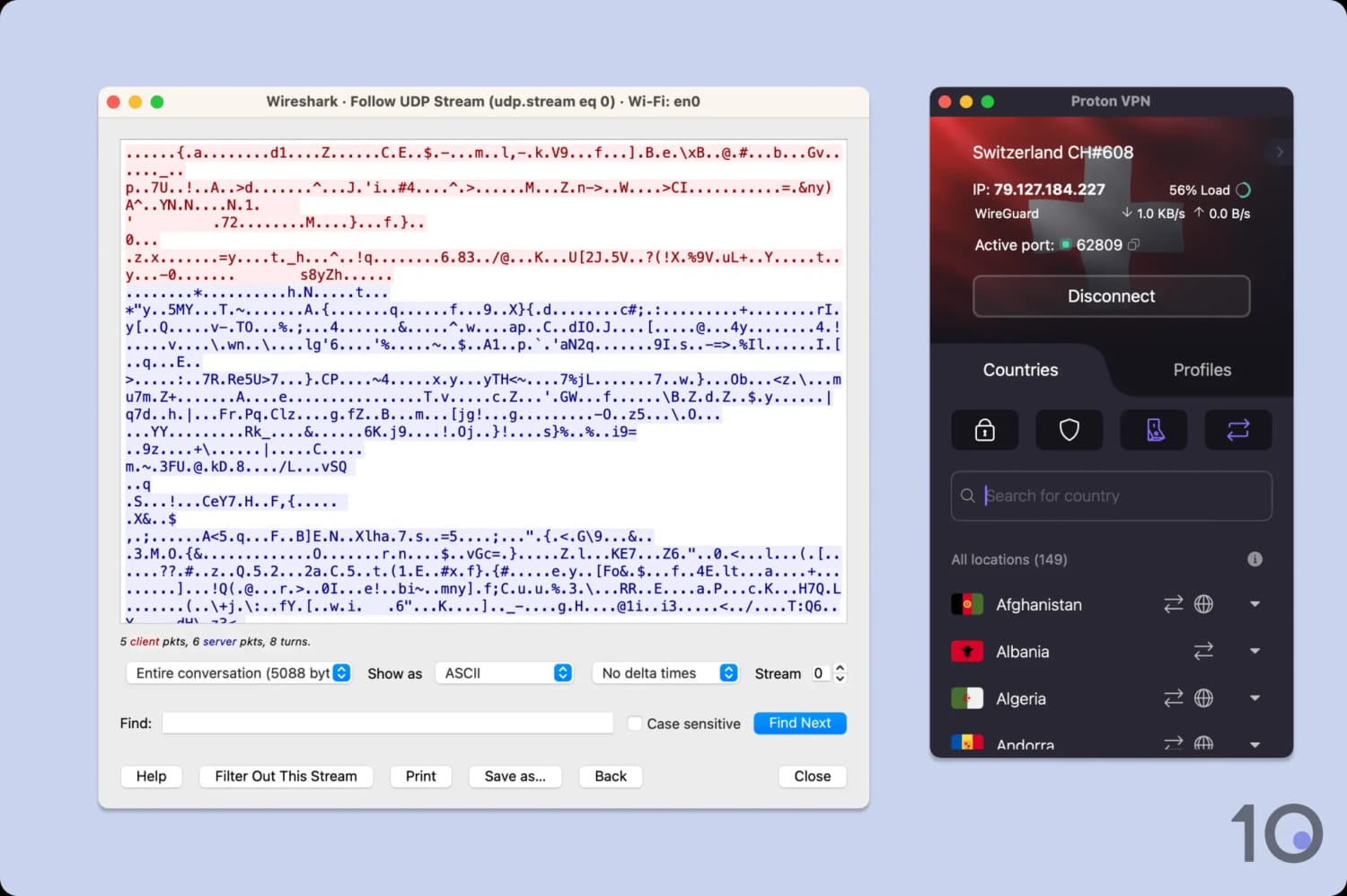Open the Show as ASCII dropdown
1347x896 pixels.
pyautogui.click(x=504, y=672)
